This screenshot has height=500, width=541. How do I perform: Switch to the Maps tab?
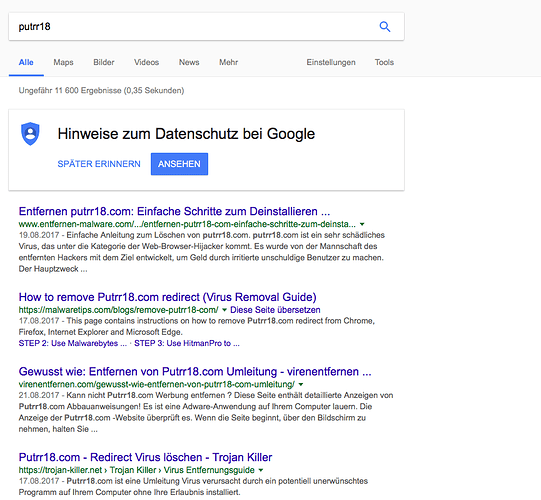[63, 62]
